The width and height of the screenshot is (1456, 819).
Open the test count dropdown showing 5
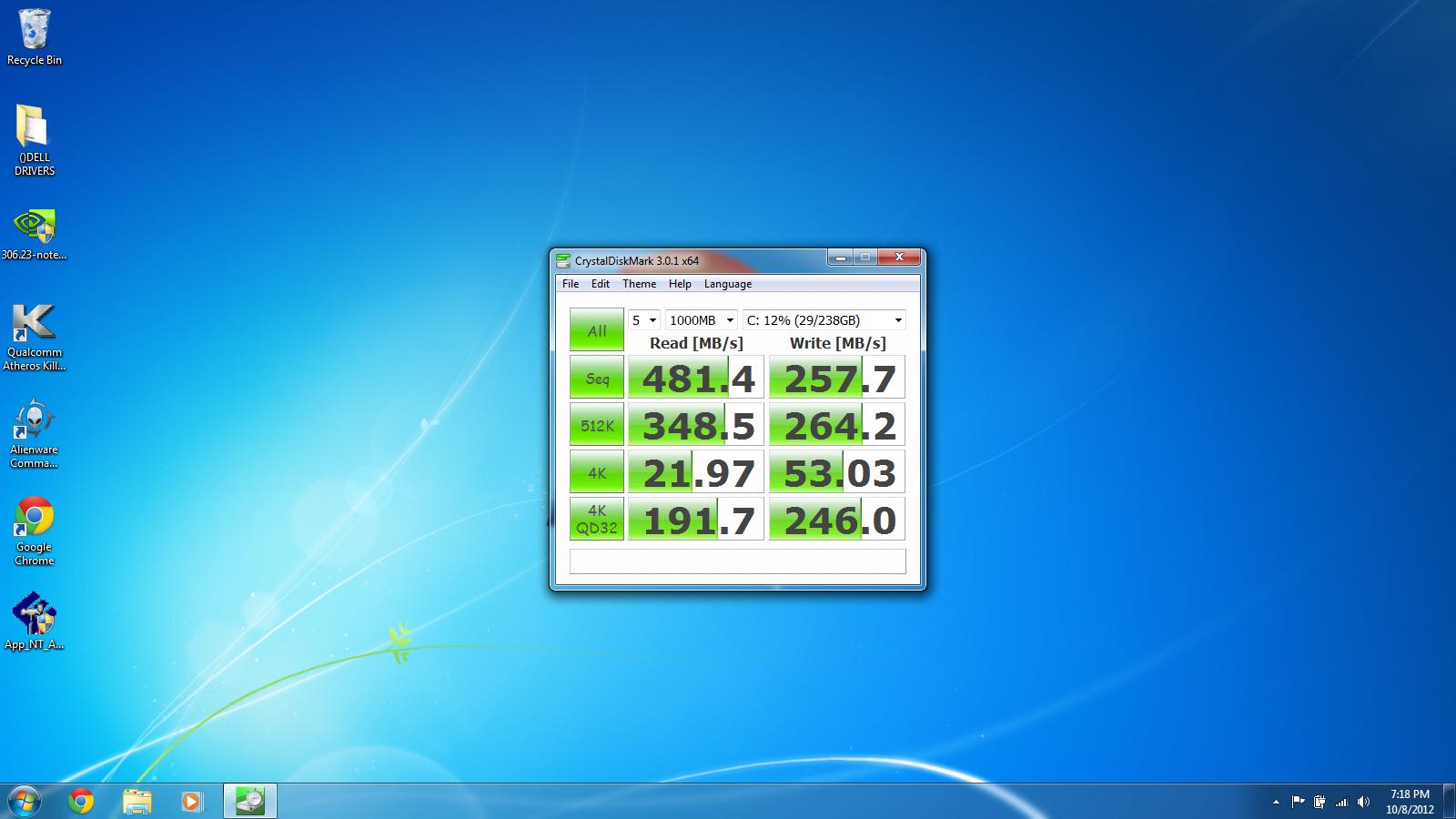point(643,320)
